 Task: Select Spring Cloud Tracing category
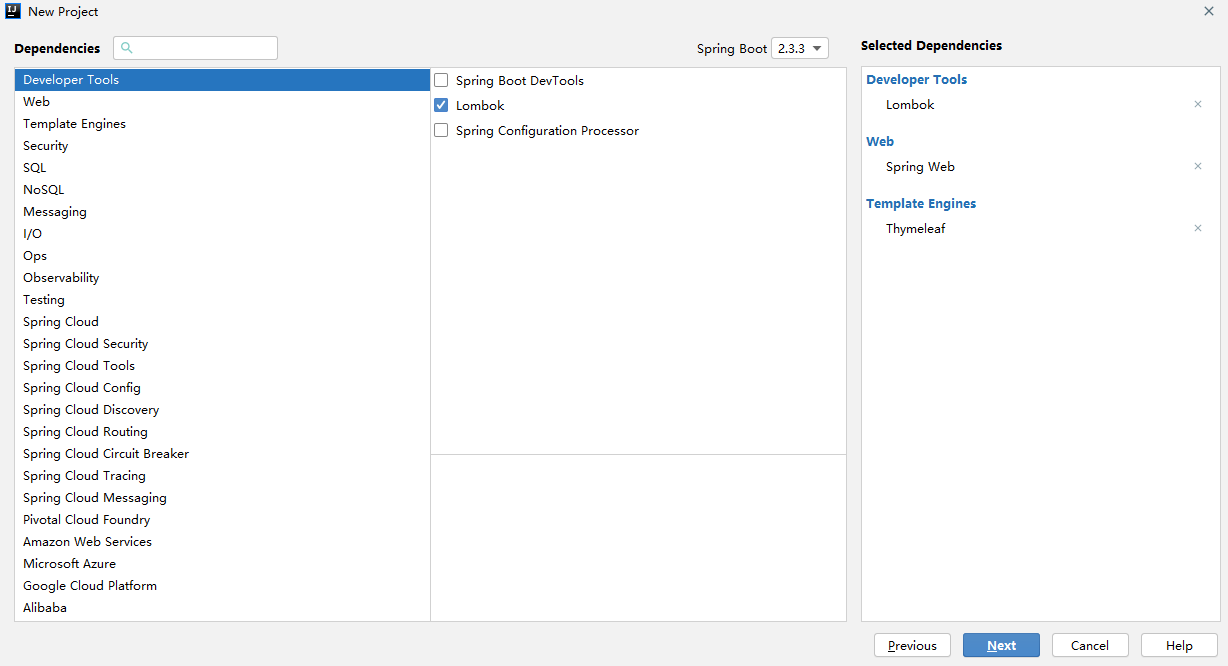click(222, 476)
